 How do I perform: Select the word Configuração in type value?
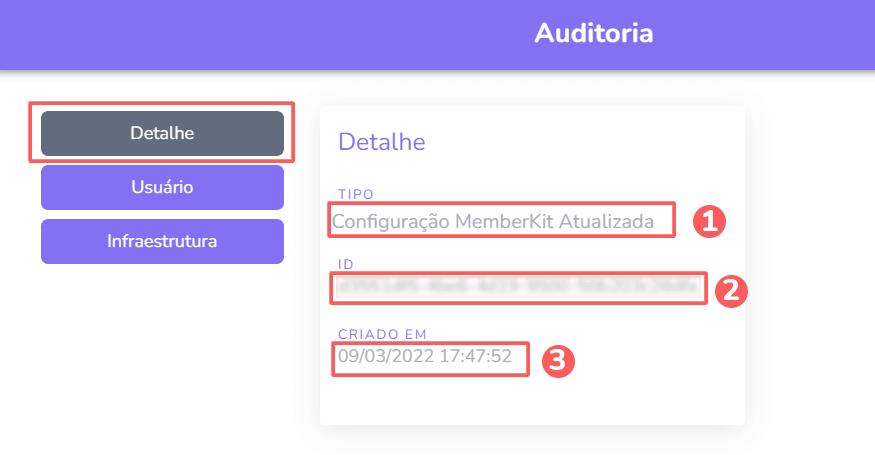click(x=391, y=222)
